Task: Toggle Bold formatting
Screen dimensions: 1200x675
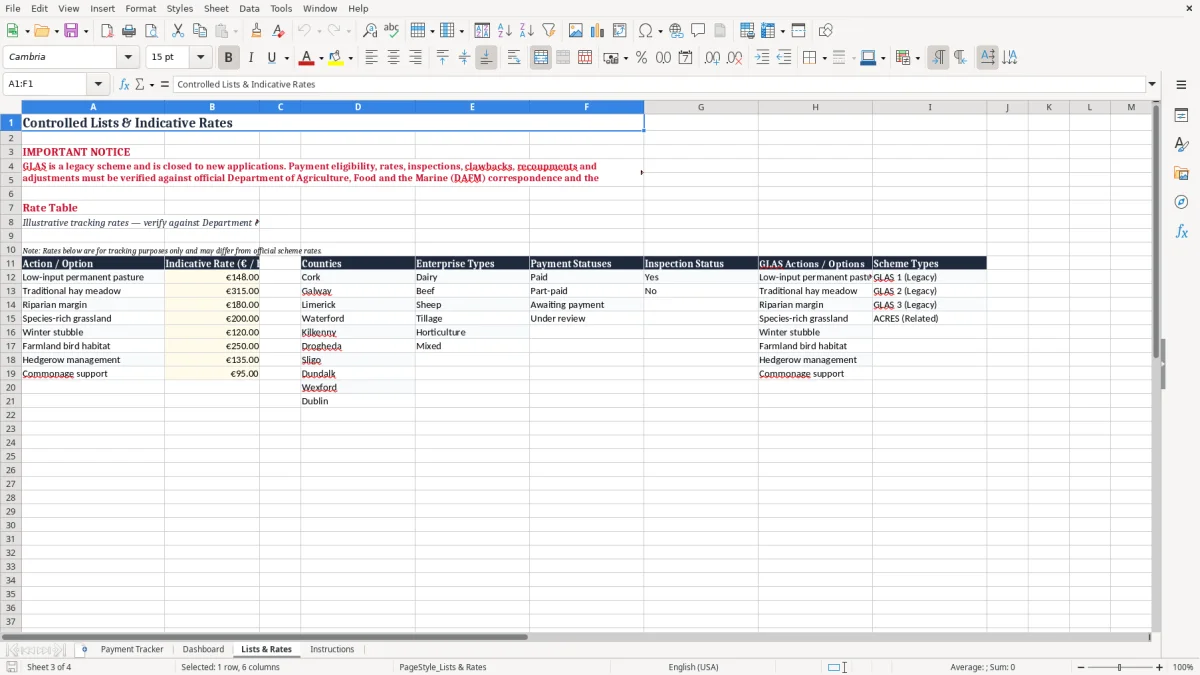Action: [x=228, y=58]
